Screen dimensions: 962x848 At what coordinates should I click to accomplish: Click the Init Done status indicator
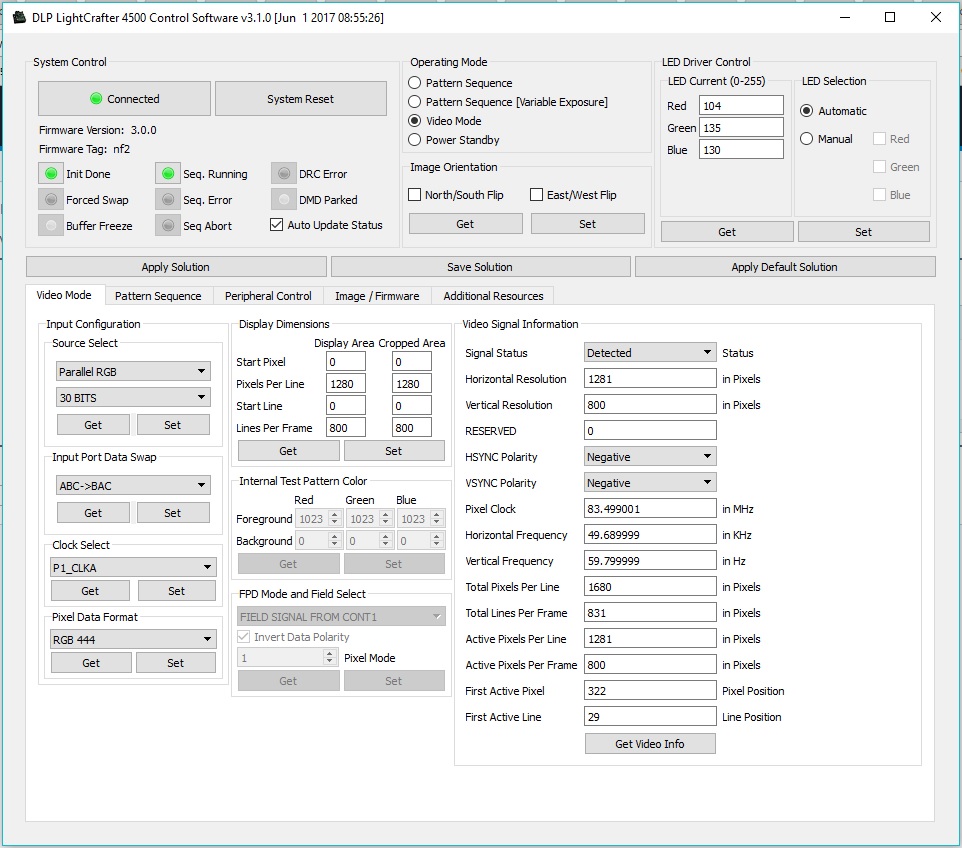pyautogui.click(x=51, y=174)
